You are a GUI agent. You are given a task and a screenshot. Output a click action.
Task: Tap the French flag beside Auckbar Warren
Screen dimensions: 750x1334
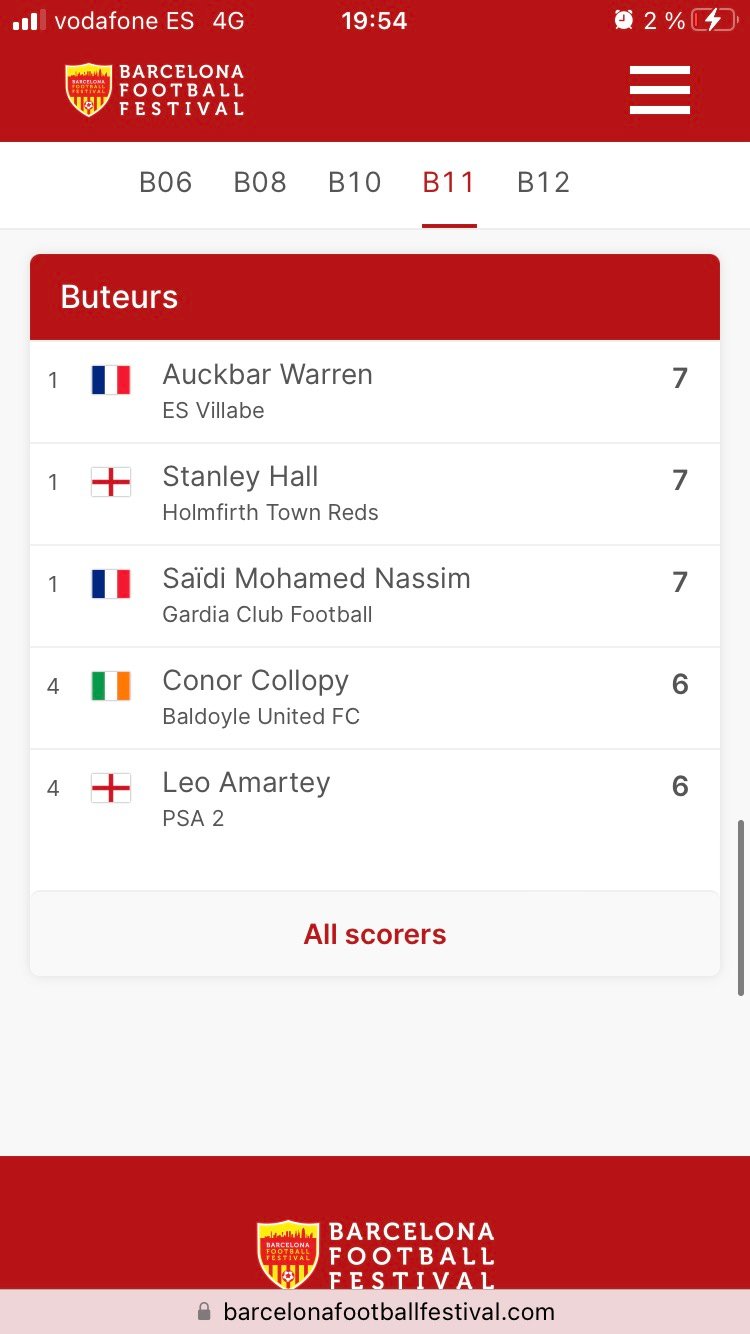(x=111, y=380)
